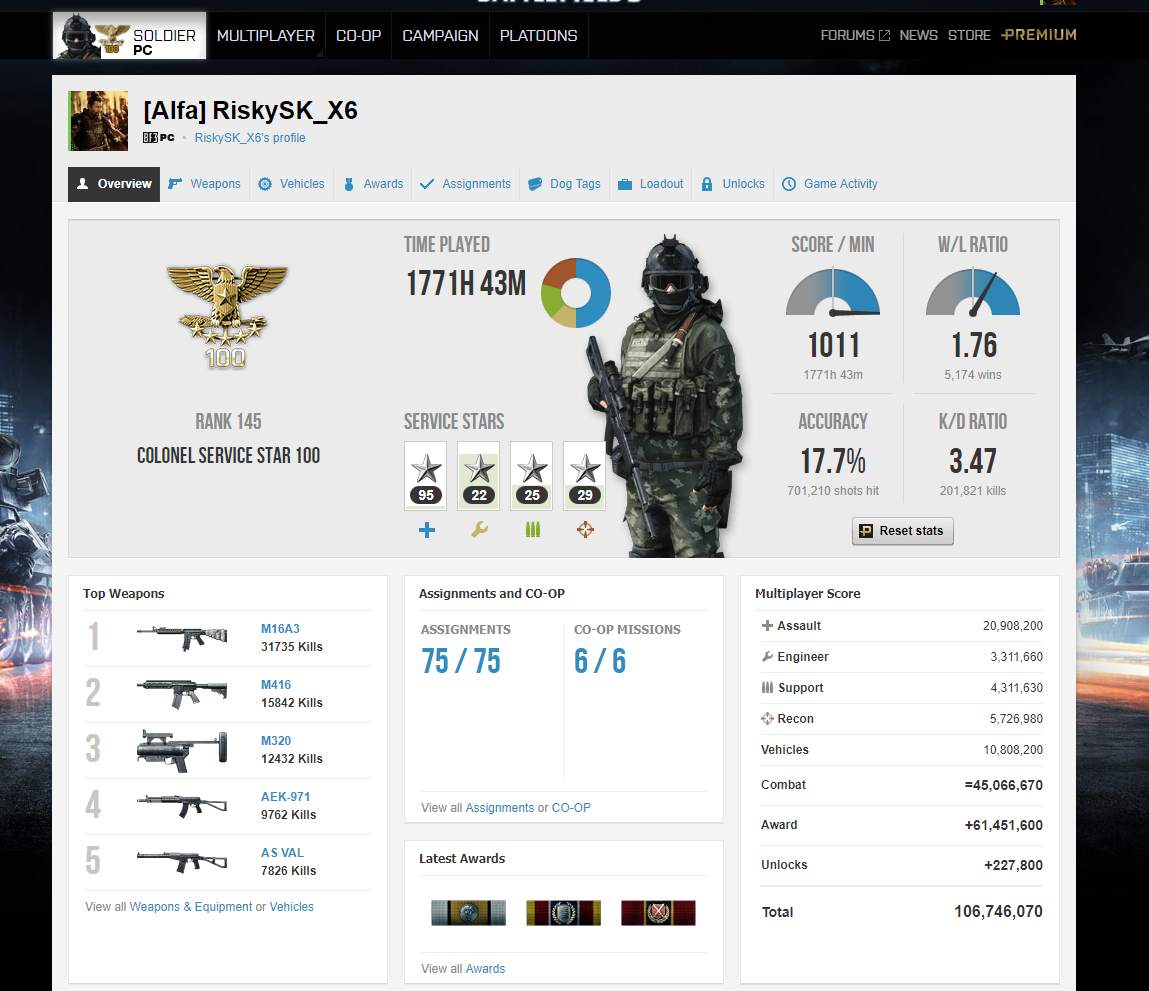Screen dimensions: 1149x991
Task: Open the Overview tab
Action: click(x=114, y=184)
